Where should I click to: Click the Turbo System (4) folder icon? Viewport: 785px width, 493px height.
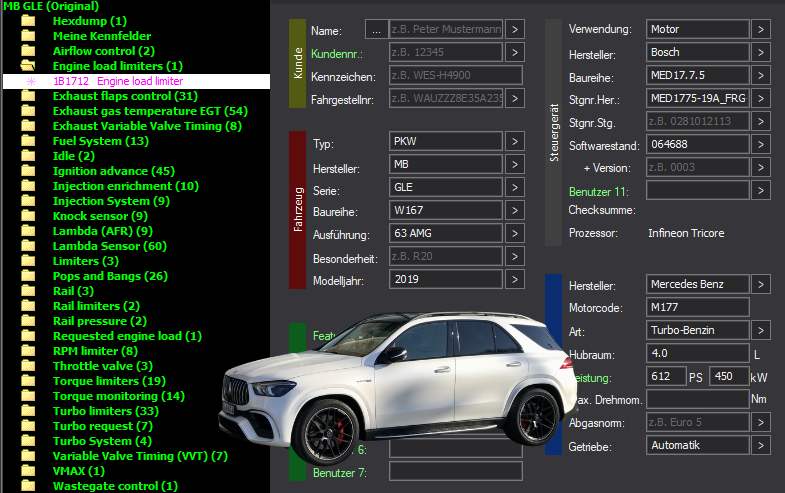click(29, 441)
